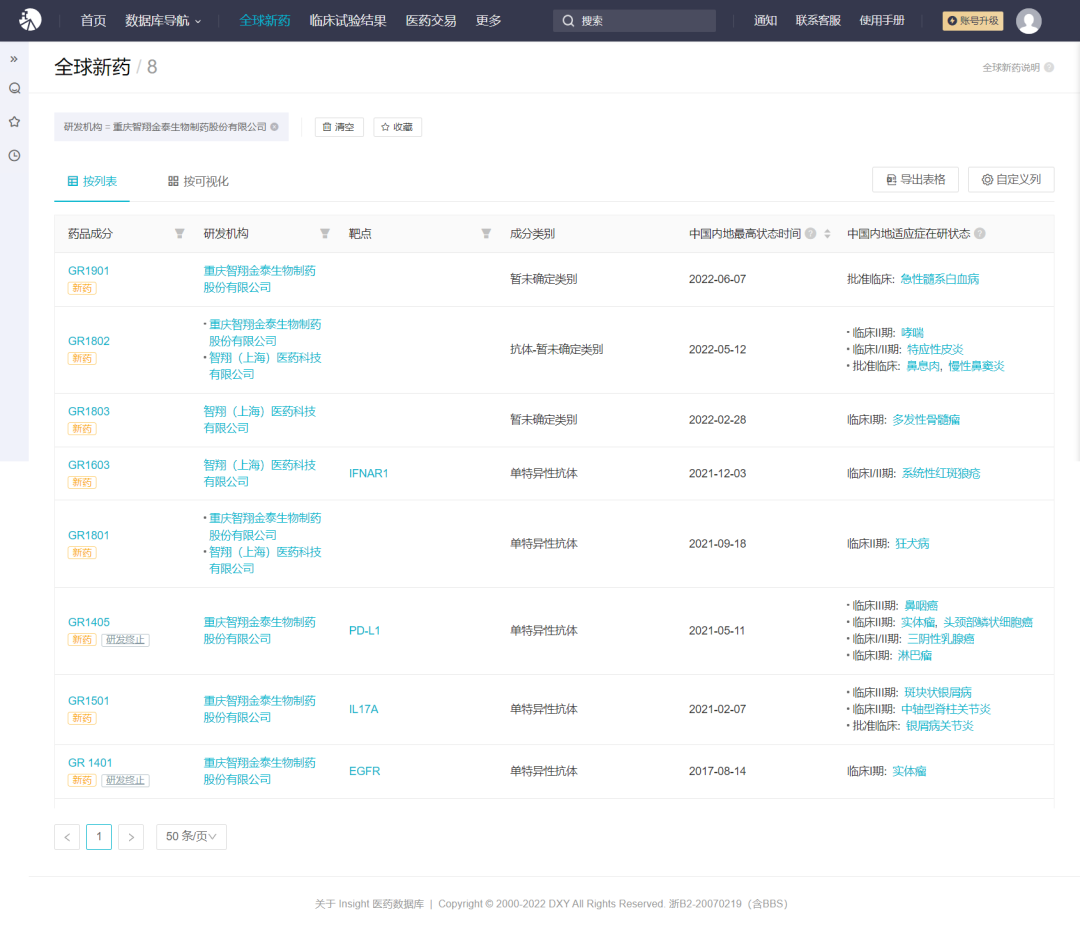
Task: Open filter for 药品成分 column
Action: (180, 233)
